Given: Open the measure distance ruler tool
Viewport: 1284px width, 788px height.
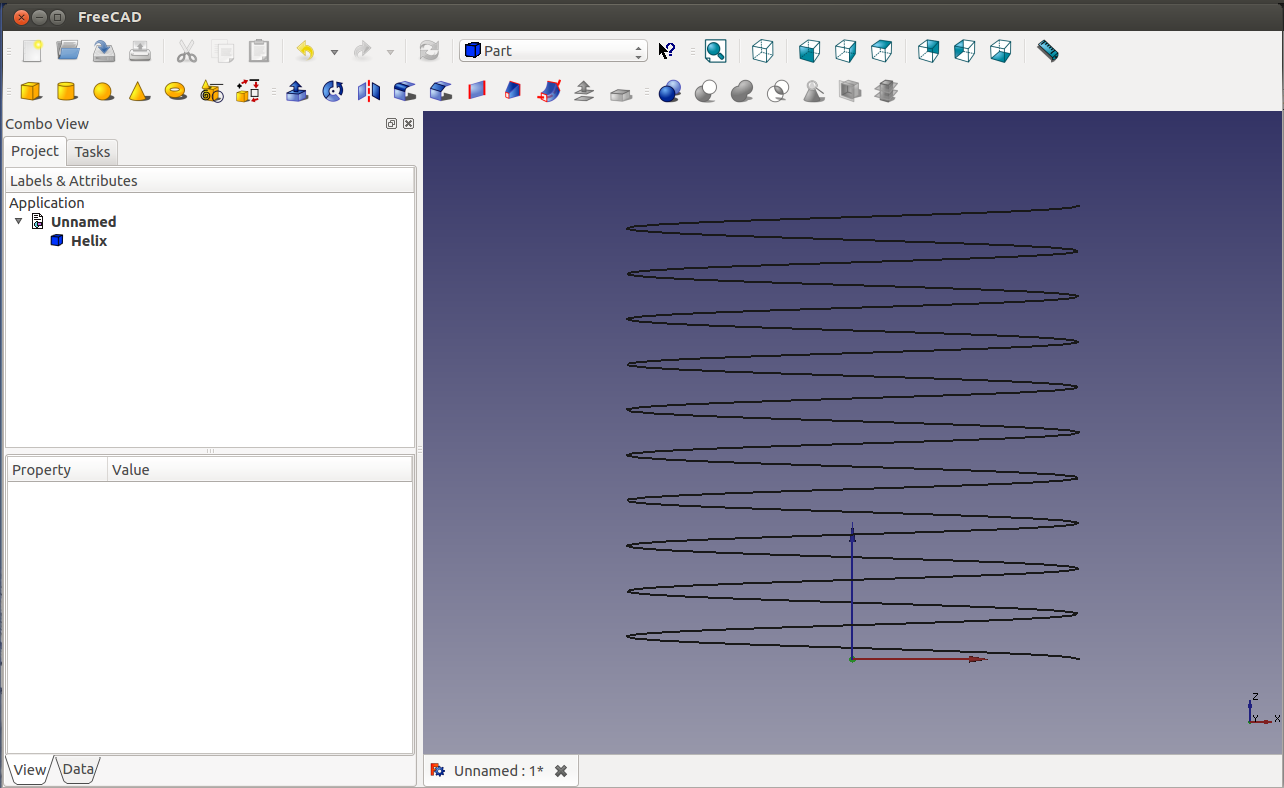Looking at the screenshot, I should click(1047, 51).
